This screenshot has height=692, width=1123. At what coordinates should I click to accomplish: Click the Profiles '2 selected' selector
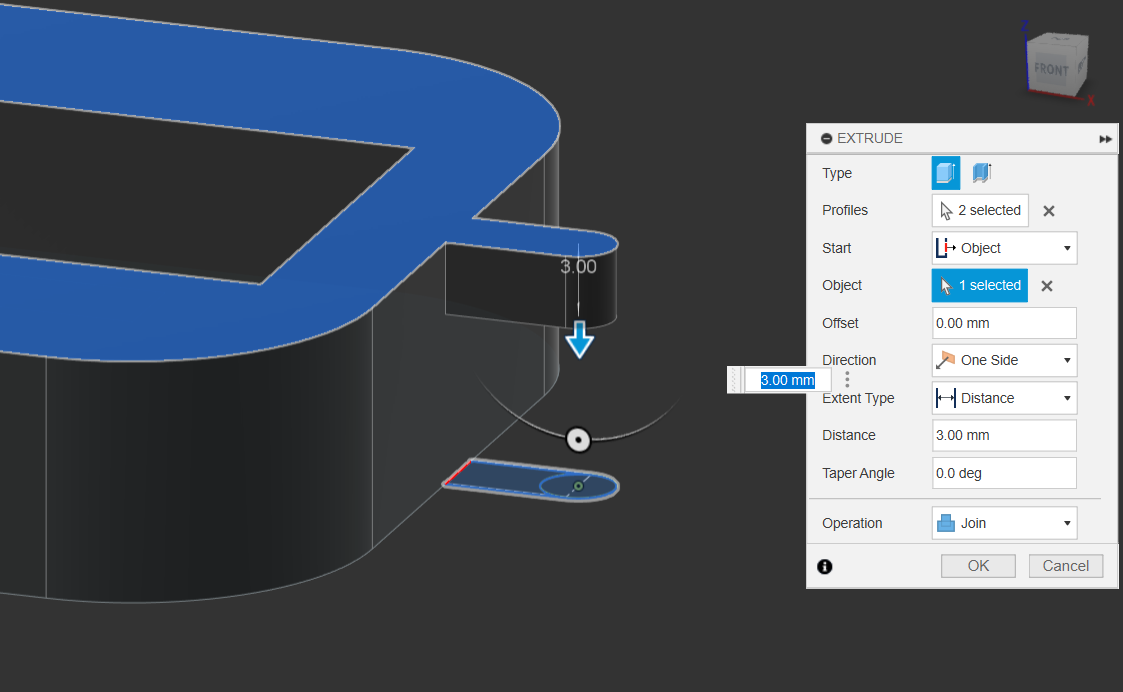980,210
